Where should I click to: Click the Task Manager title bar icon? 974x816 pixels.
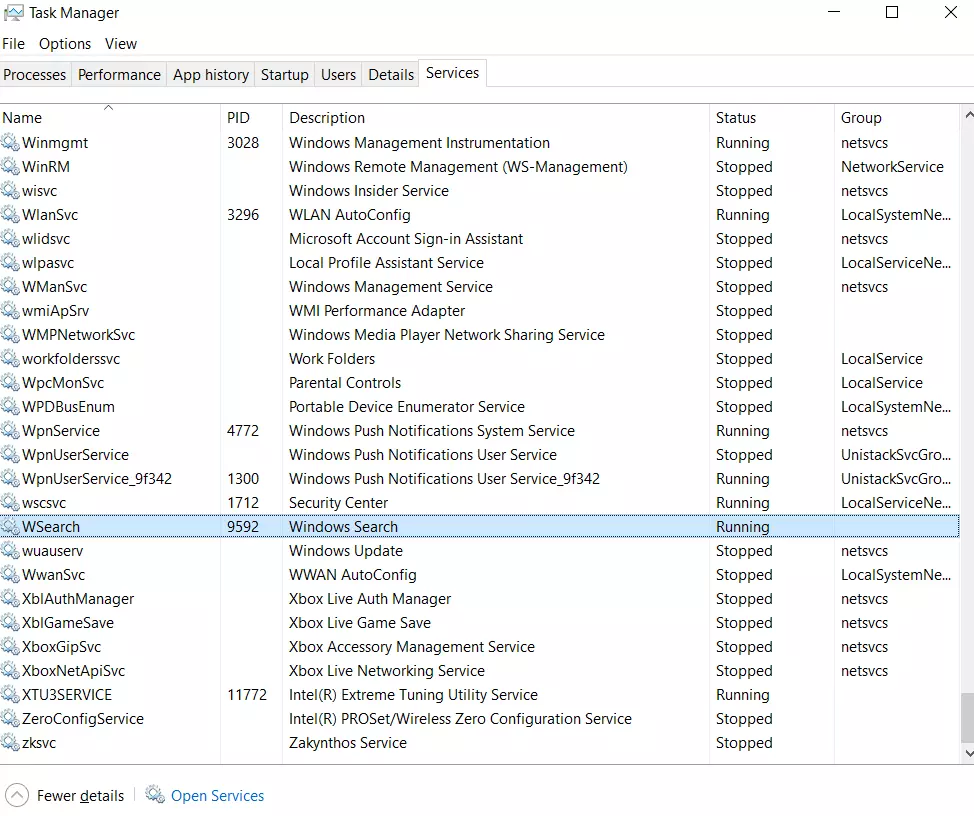(13, 13)
